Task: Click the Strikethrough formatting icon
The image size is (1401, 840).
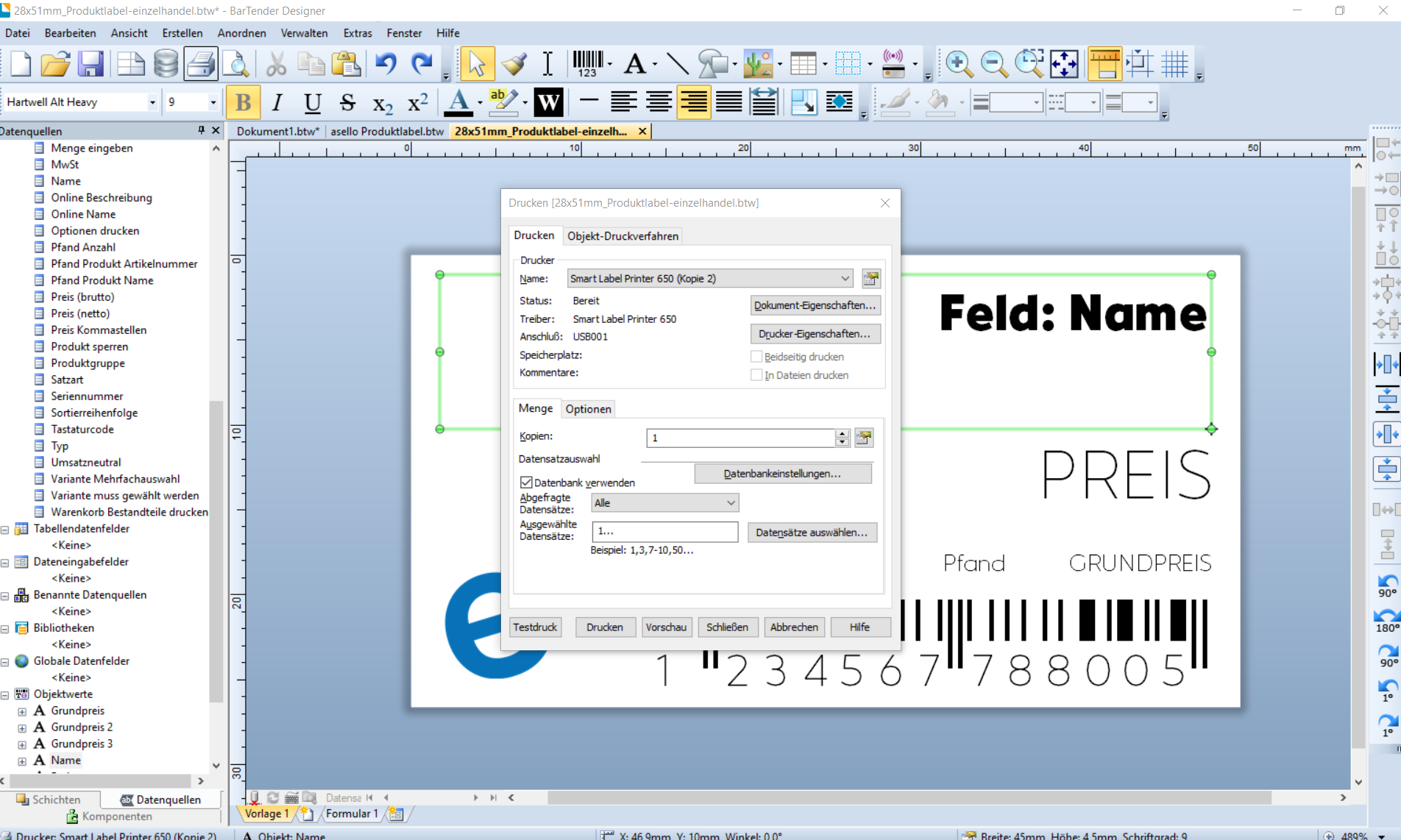Action: [347, 102]
